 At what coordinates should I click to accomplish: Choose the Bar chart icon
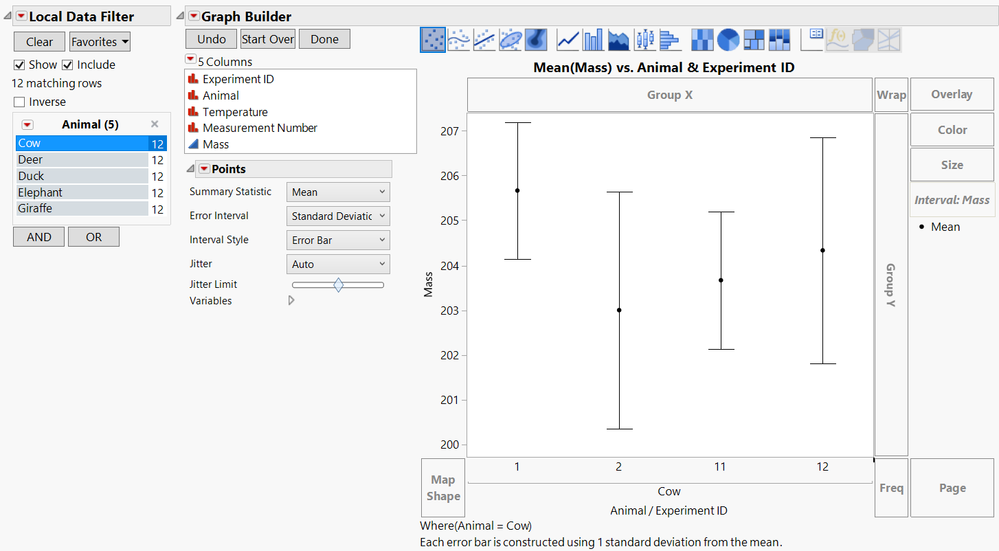click(x=593, y=39)
